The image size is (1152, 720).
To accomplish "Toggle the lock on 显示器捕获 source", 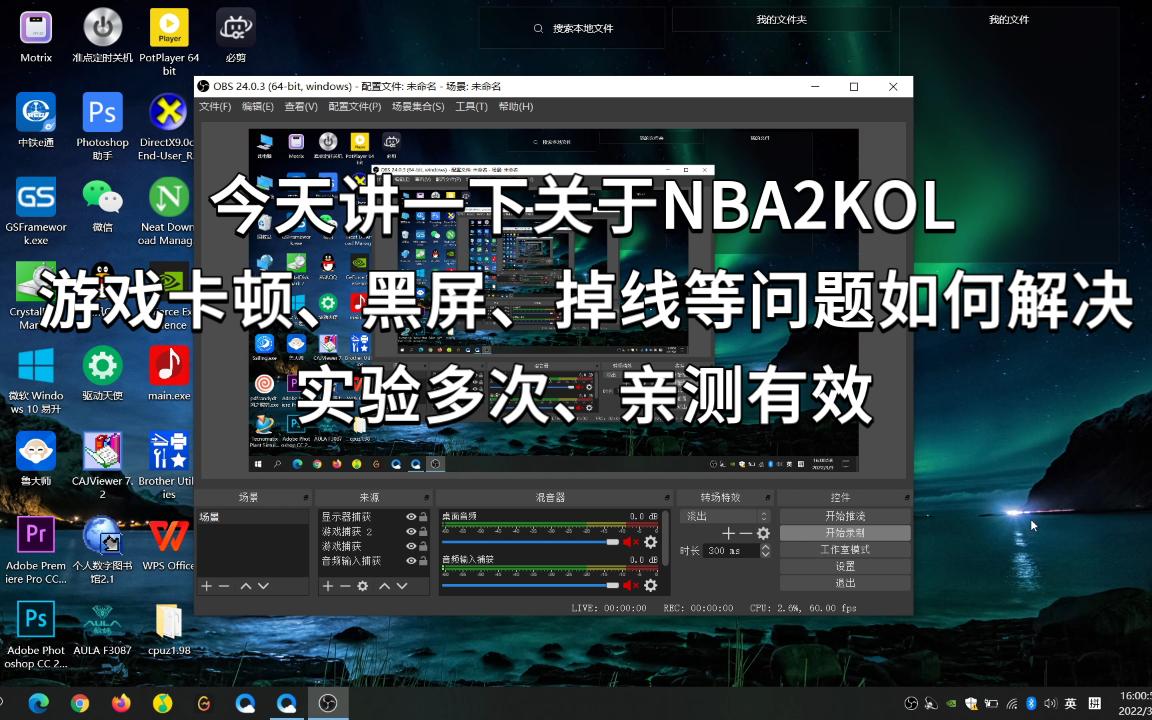I will point(423,517).
